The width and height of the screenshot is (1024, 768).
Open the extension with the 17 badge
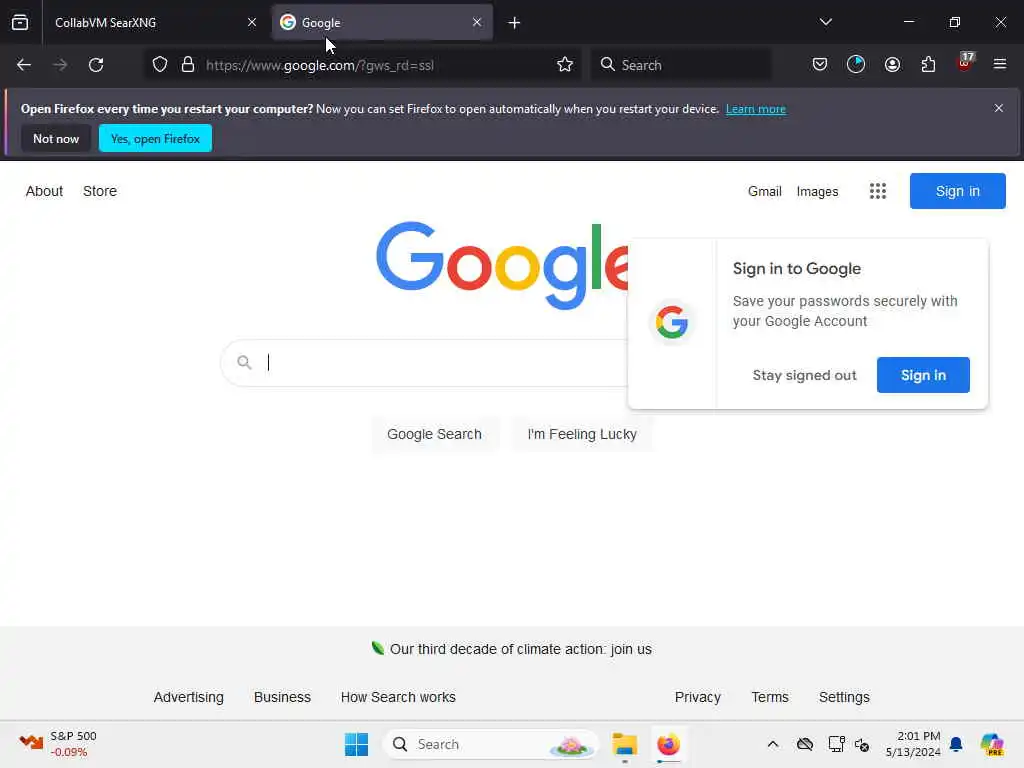coord(965,63)
